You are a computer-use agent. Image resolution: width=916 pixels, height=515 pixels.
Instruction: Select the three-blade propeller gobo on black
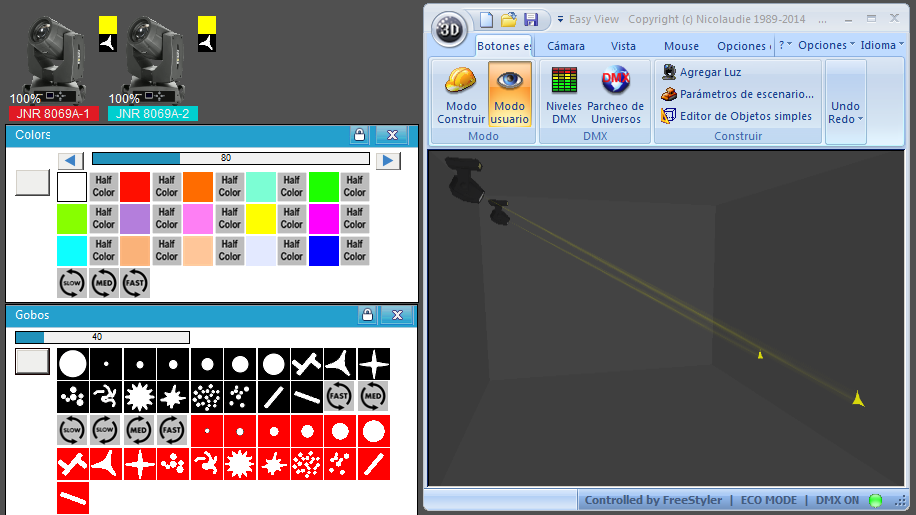[340, 364]
